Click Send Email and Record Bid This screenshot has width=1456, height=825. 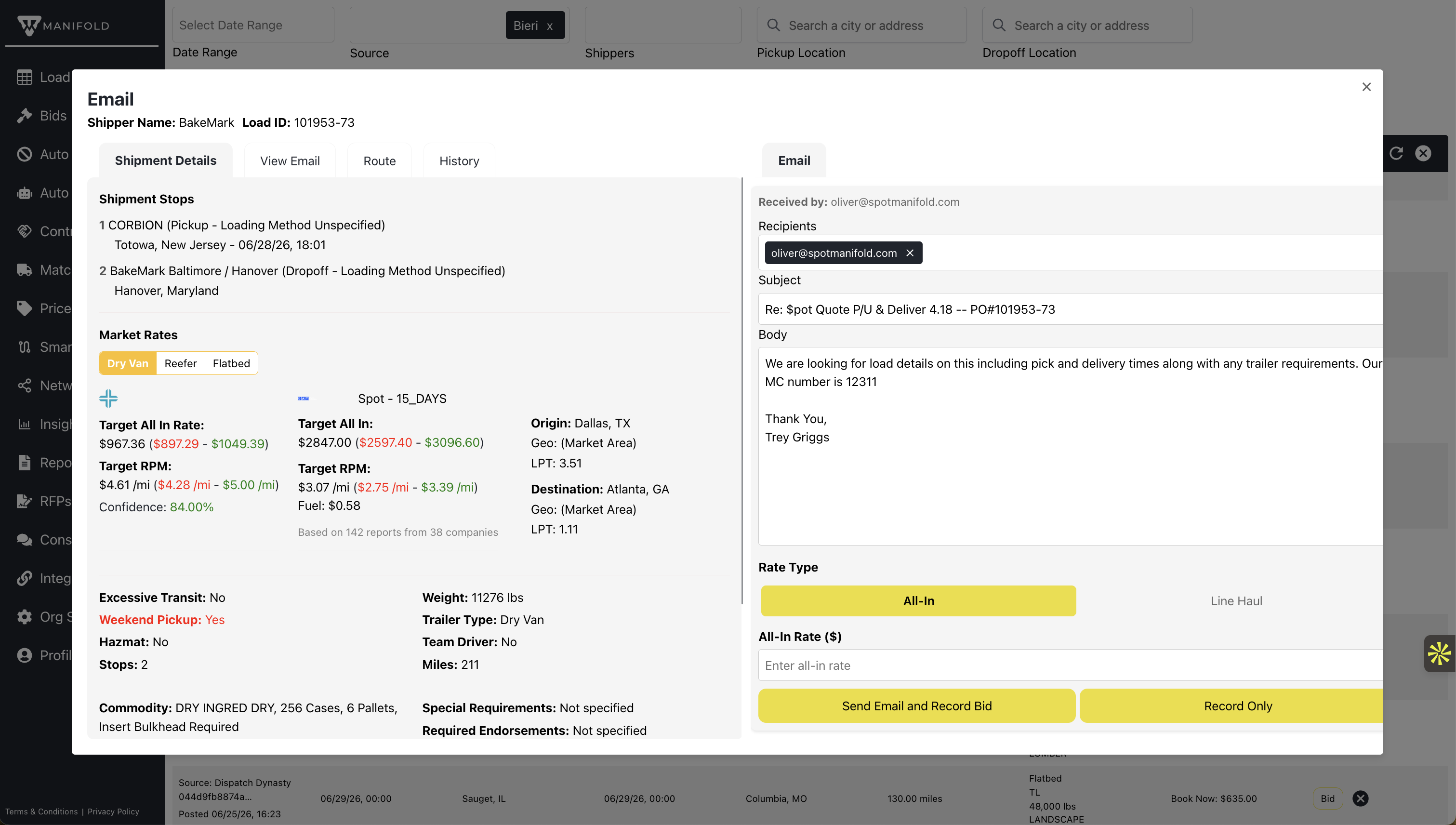tap(917, 705)
